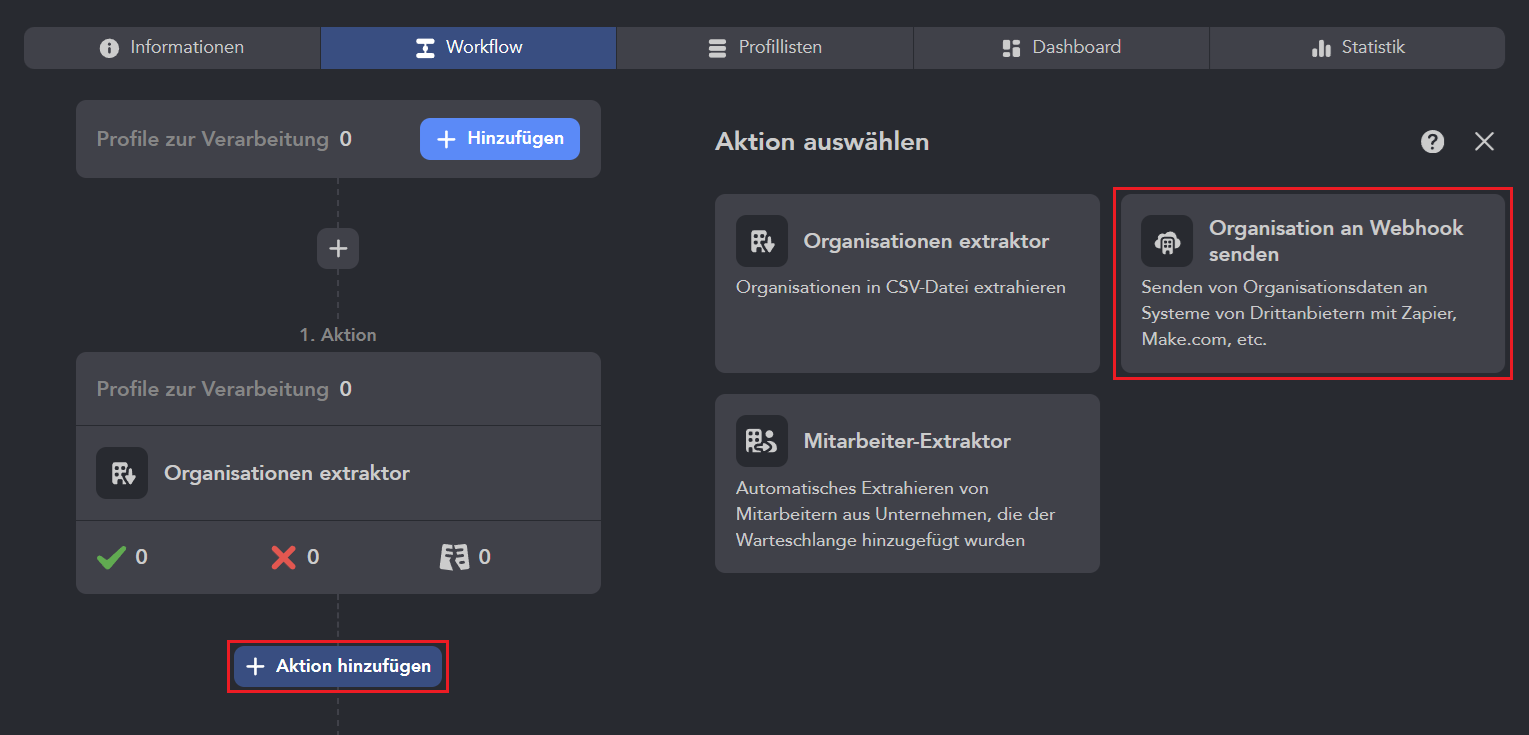Select the Mitarbeiter-Extraktor description text
The height and width of the screenshot is (735, 1529).
(x=895, y=515)
